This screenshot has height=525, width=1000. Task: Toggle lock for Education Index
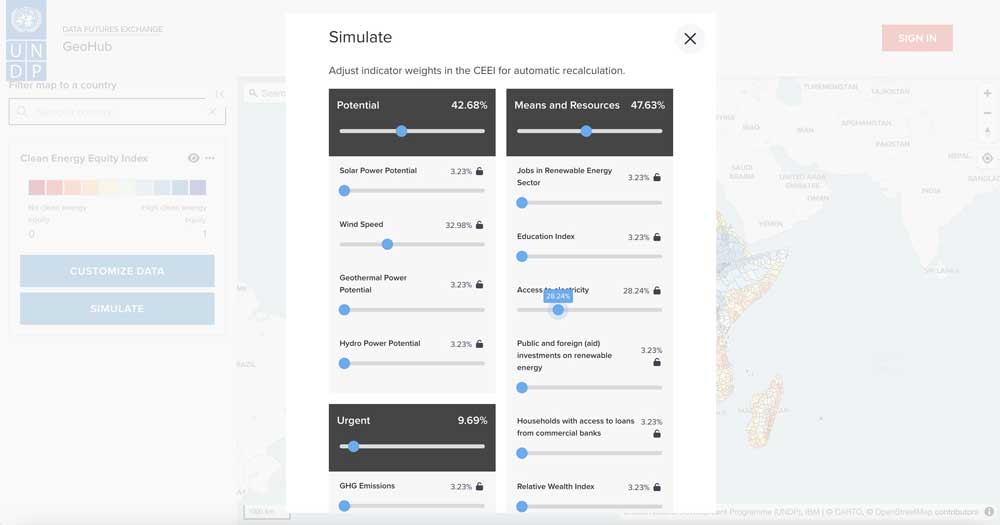[x=657, y=237]
